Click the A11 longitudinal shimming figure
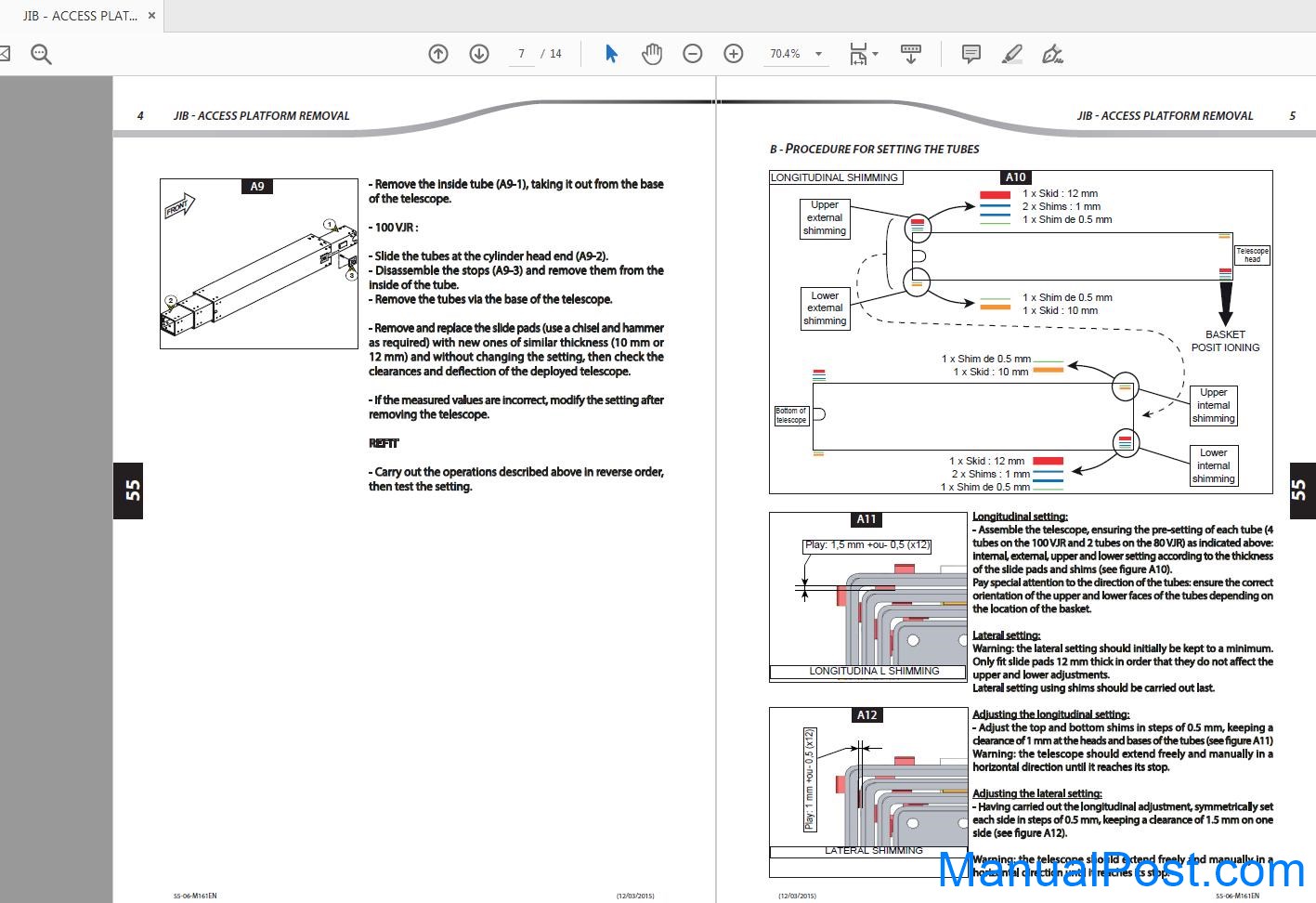1316x903 pixels. [868, 597]
